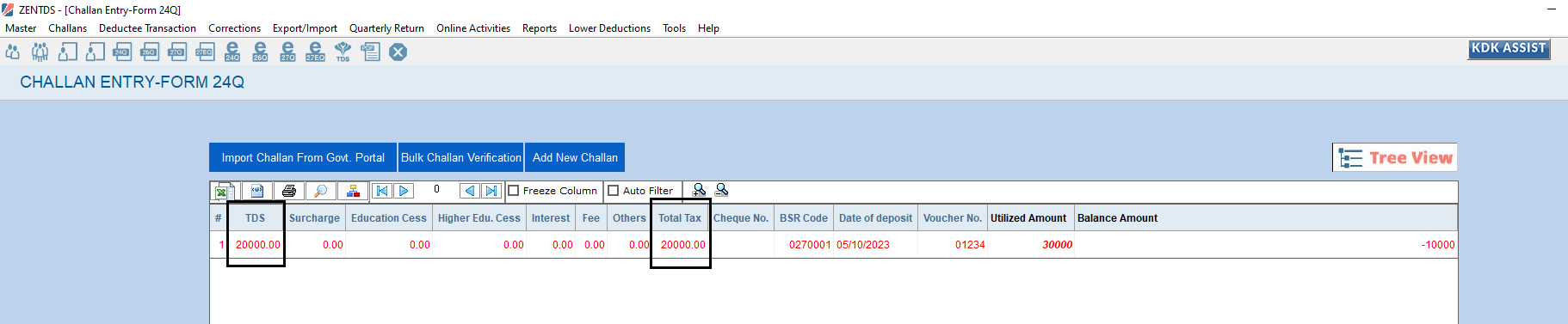The width and height of the screenshot is (1568, 324).
Task: Jump to the first record arrow
Action: [x=382, y=191]
